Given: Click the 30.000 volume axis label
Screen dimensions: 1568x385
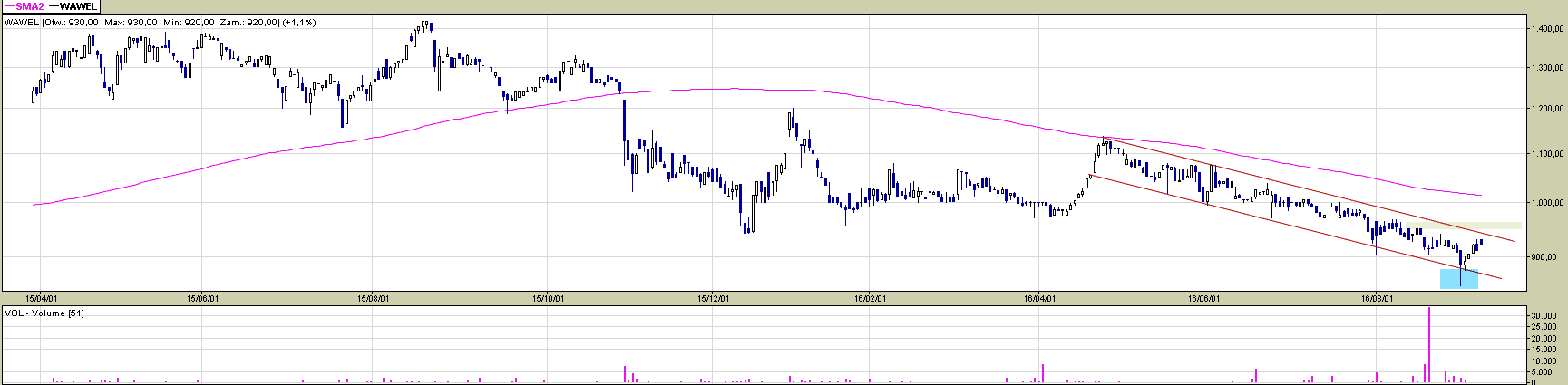Looking at the screenshot, I should [x=1545, y=315].
